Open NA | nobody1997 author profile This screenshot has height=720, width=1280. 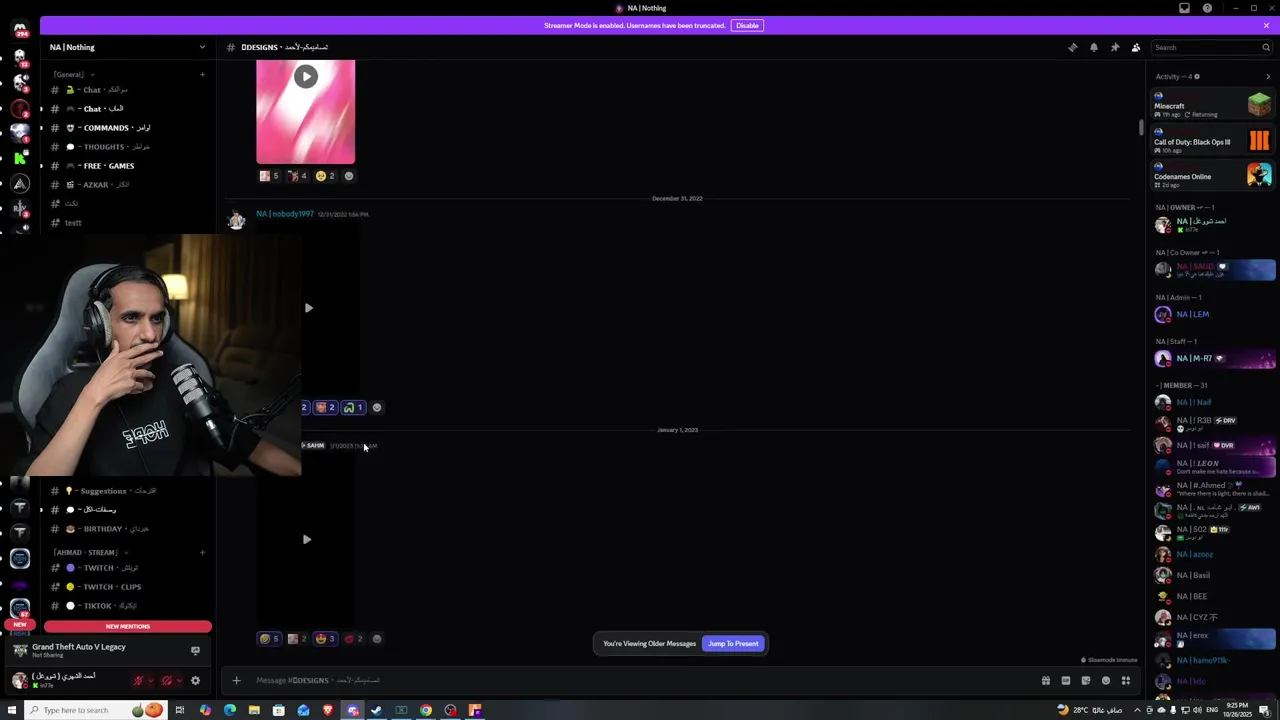285,214
